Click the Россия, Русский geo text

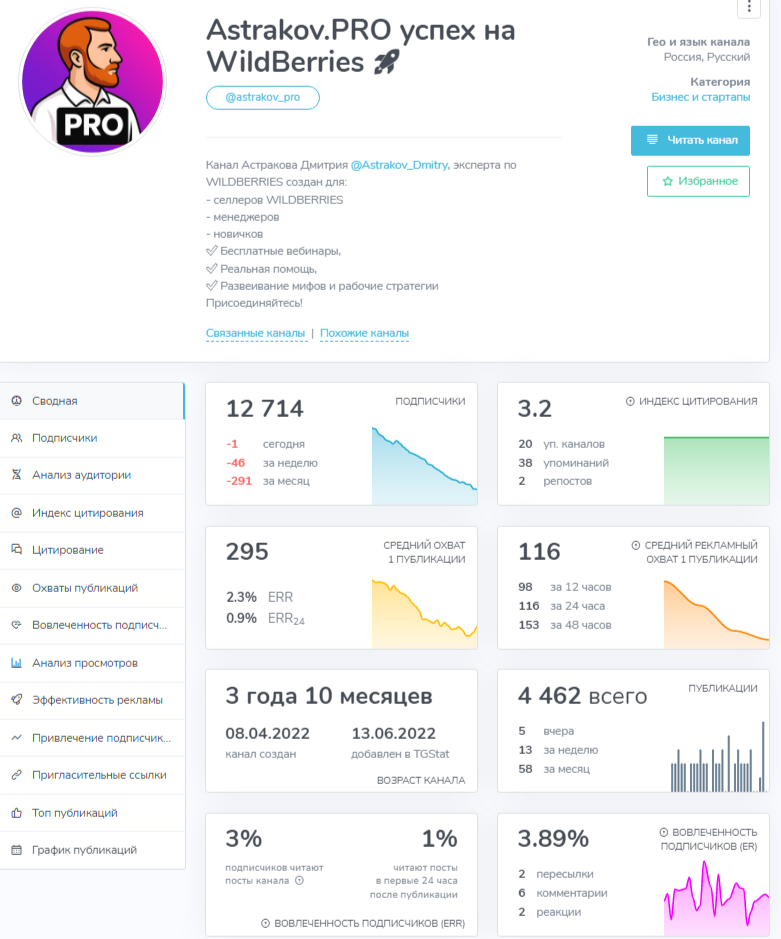click(707, 57)
